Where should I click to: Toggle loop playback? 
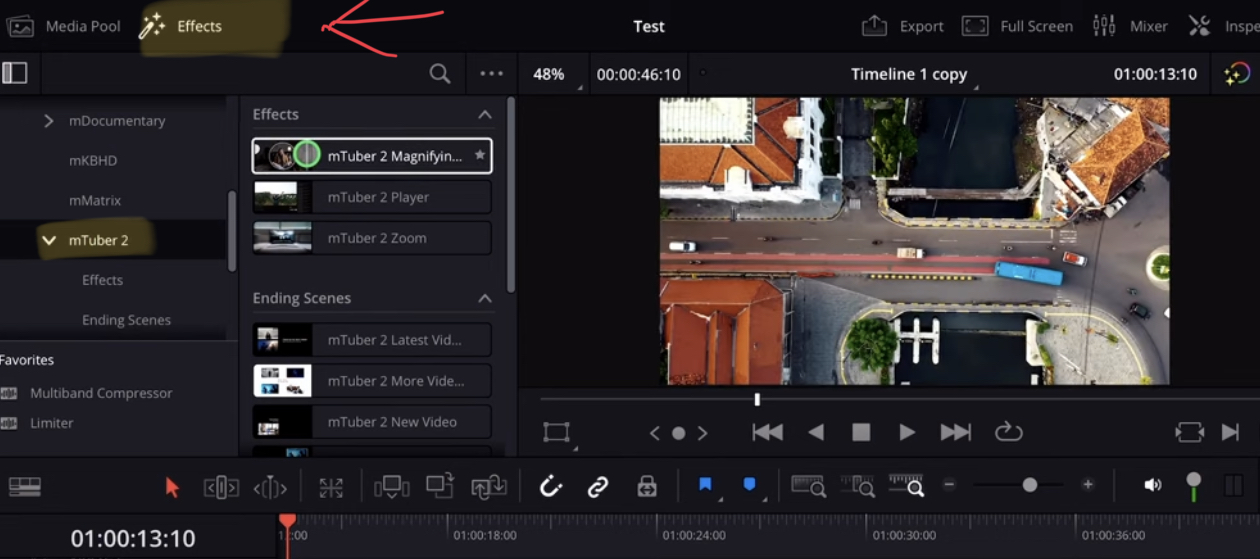coord(1008,432)
